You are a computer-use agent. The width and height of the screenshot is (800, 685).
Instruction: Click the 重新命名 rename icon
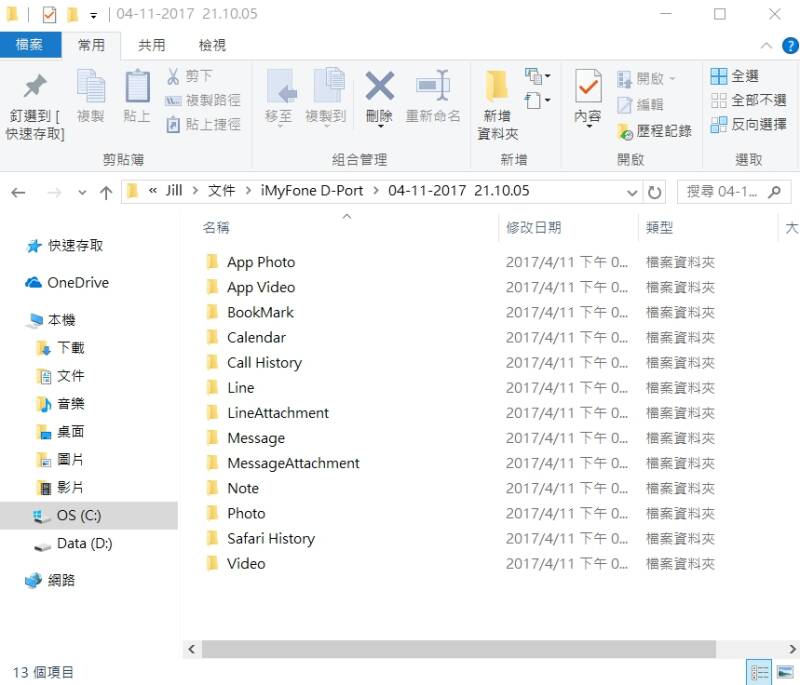pyautogui.click(x=433, y=85)
